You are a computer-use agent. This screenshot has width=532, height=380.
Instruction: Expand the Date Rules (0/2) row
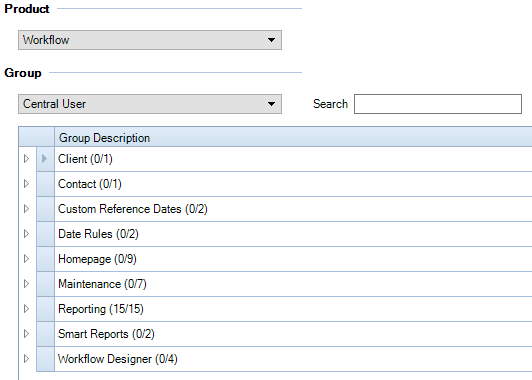pyautogui.click(x=26, y=233)
